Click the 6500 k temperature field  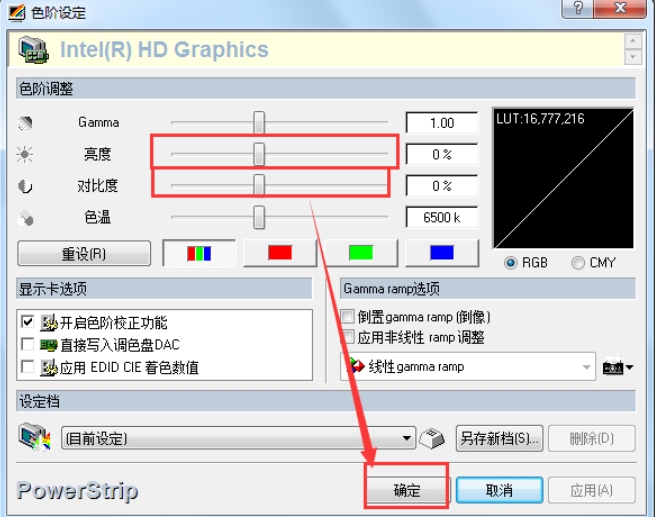click(442, 217)
